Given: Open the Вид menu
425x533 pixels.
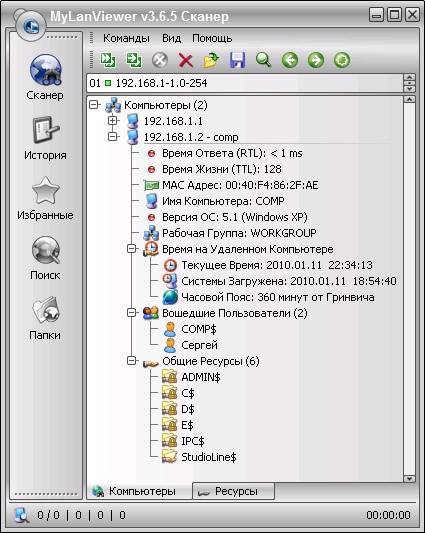Looking at the screenshot, I should click(171, 38).
